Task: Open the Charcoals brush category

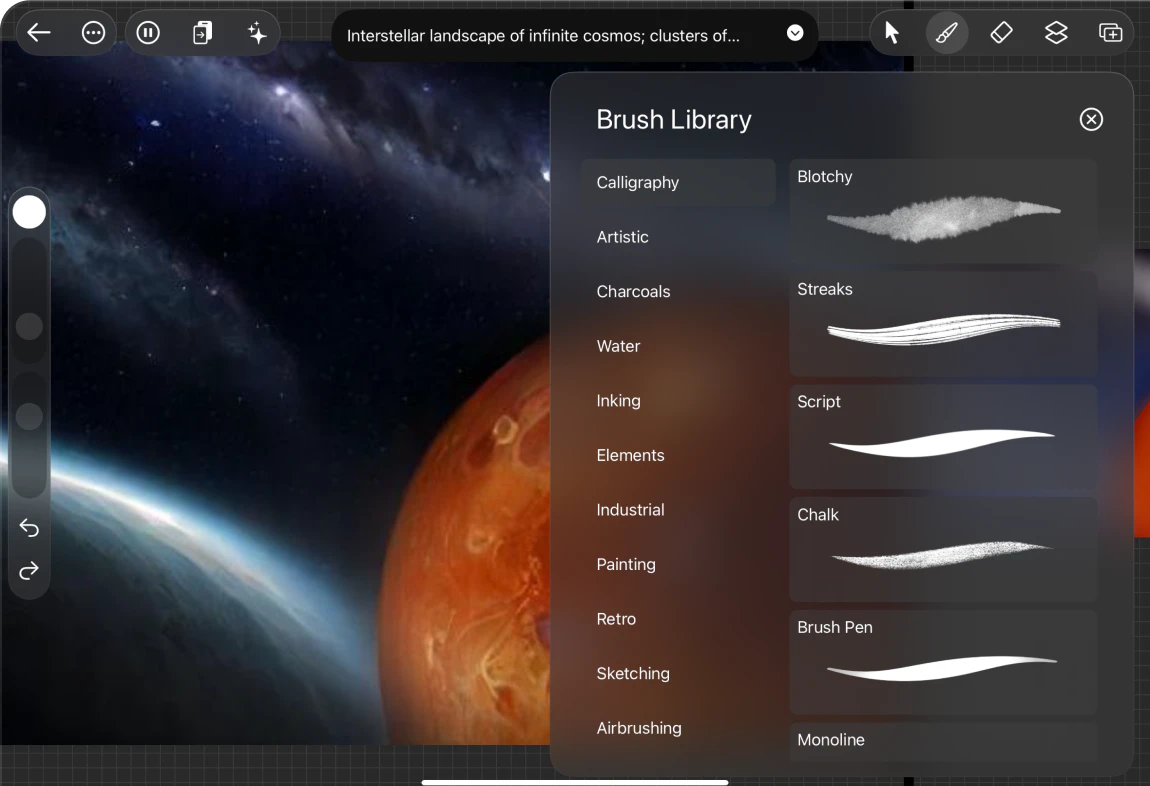Action: [633, 291]
